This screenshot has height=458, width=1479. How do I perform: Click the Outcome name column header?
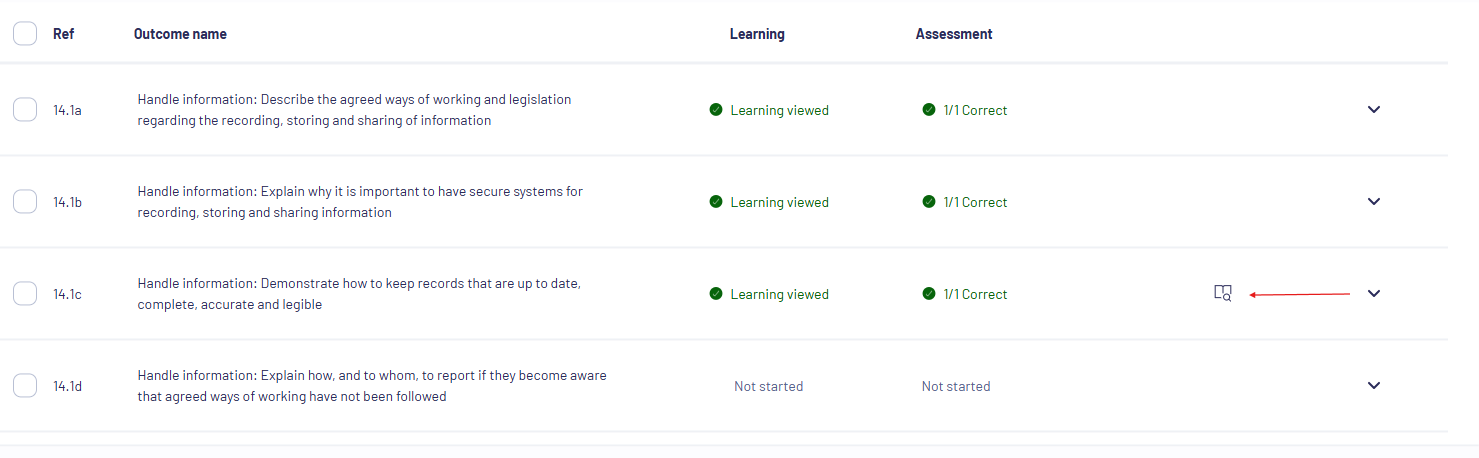[180, 34]
